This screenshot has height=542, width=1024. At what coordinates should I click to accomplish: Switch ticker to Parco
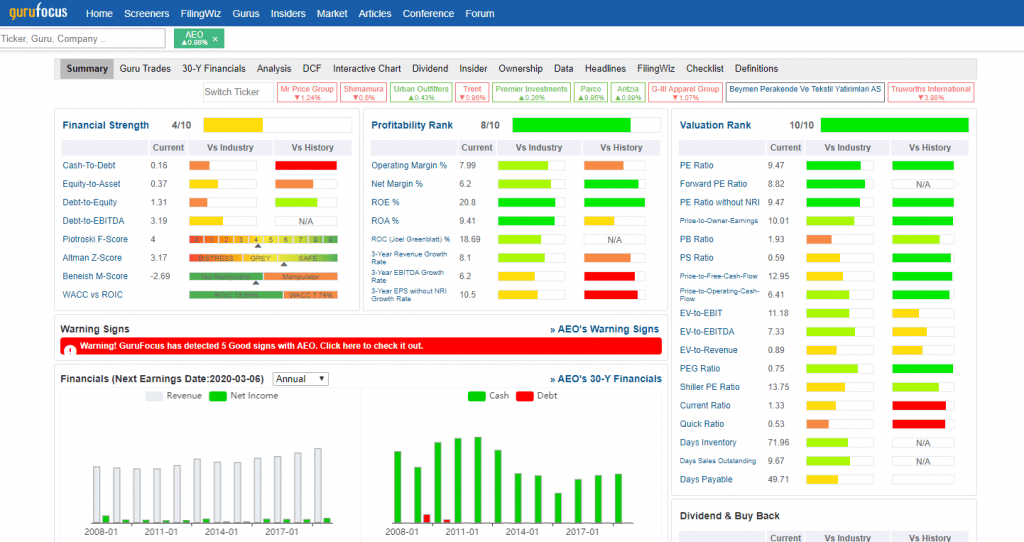click(x=591, y=92)
